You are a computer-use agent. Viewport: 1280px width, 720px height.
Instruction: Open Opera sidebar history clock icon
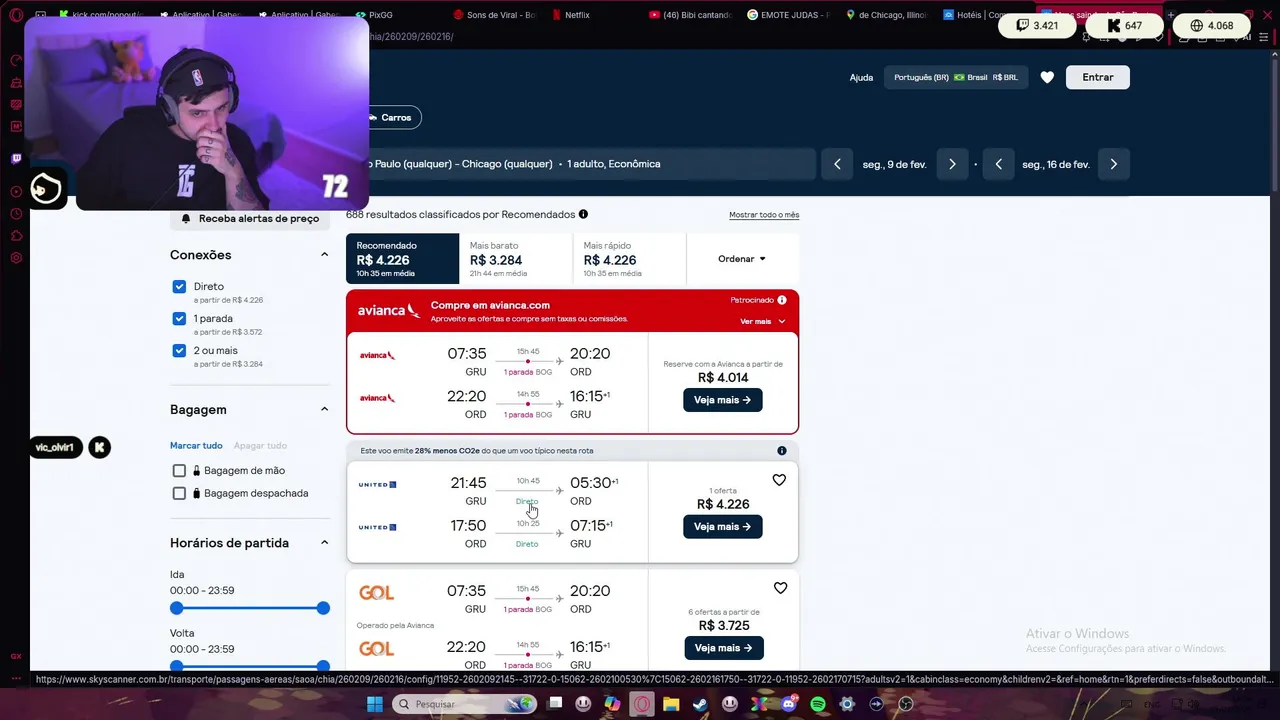click(x=16, y=214)
